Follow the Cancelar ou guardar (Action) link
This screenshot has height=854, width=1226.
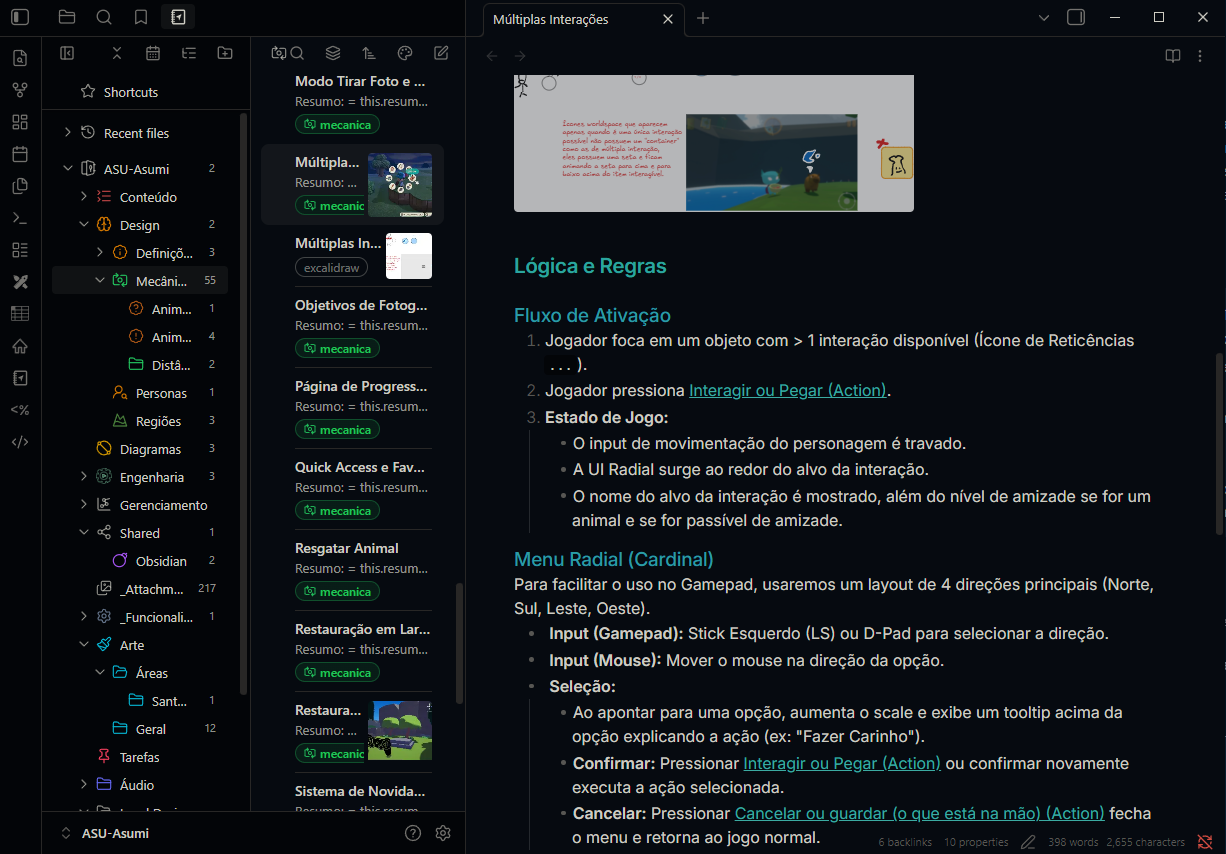point(919,813)
